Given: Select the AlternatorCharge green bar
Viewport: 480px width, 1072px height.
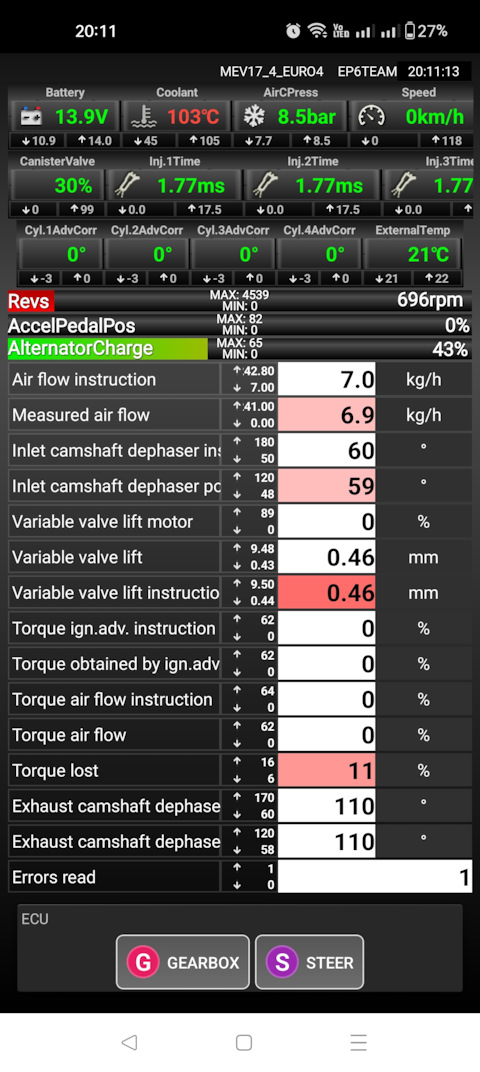Looking at the screenshot, I should 107,349.
